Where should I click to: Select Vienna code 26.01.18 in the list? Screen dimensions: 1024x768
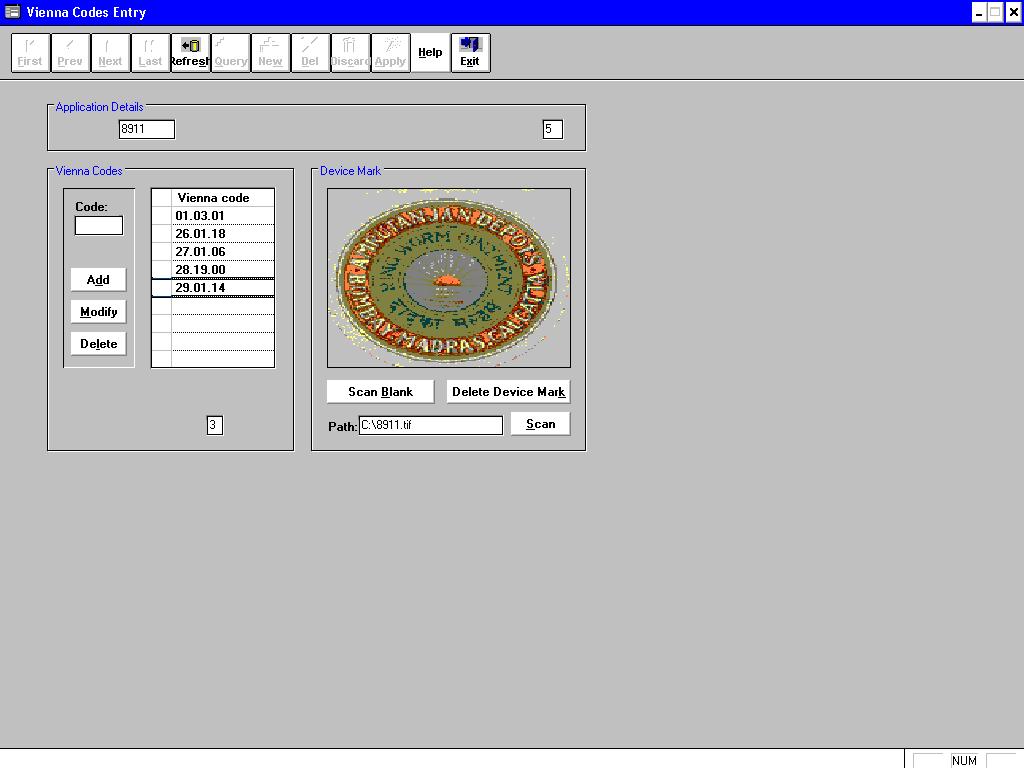pyautogui.click(x=212, y=233)
